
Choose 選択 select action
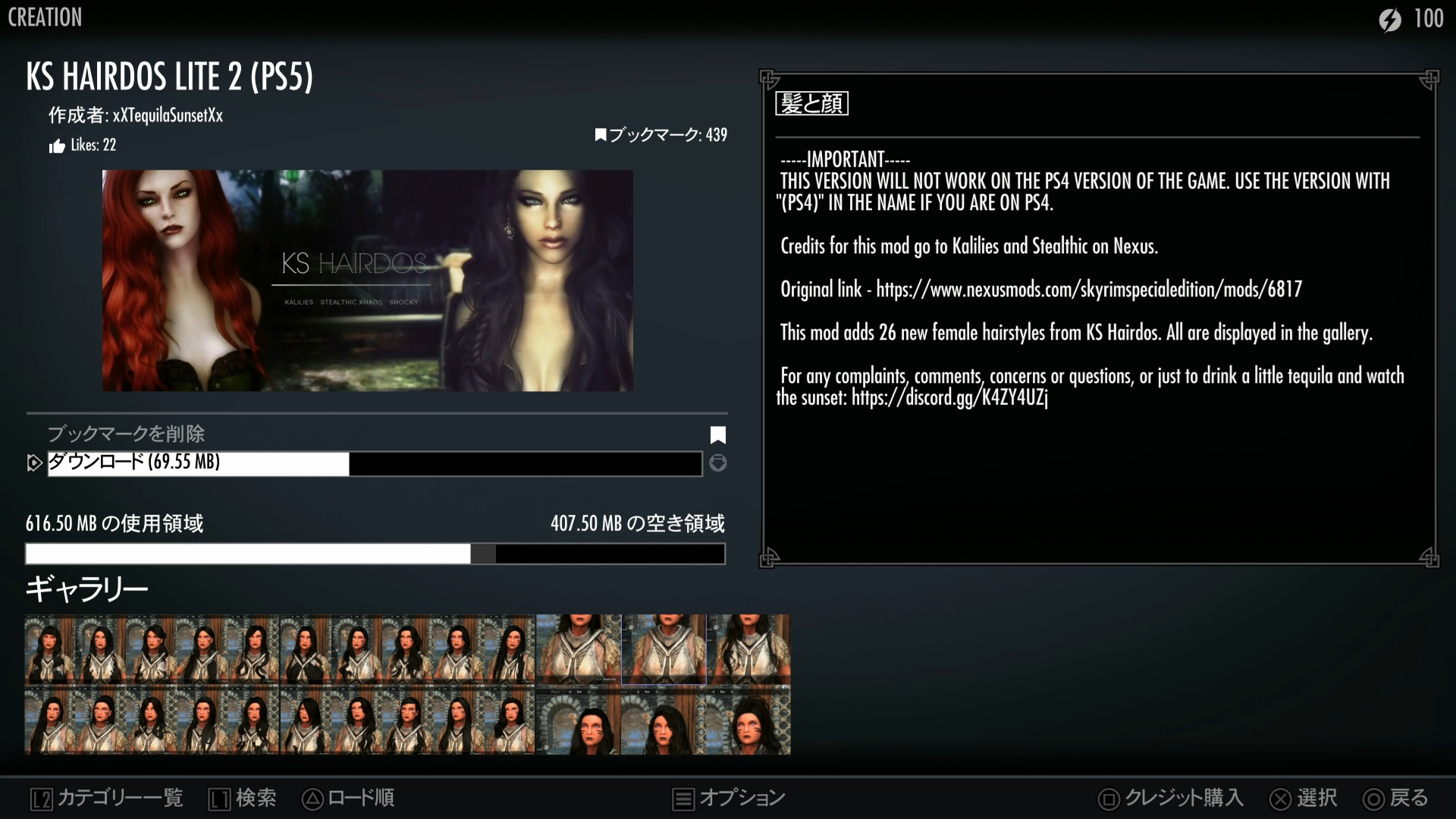[1317, 798]
